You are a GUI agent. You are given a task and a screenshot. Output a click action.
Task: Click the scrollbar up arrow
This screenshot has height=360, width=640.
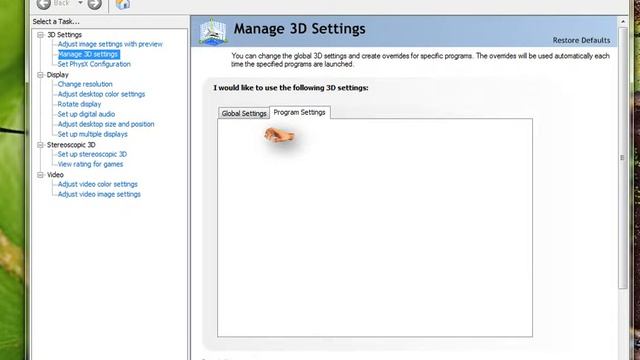tap(623, 22)
